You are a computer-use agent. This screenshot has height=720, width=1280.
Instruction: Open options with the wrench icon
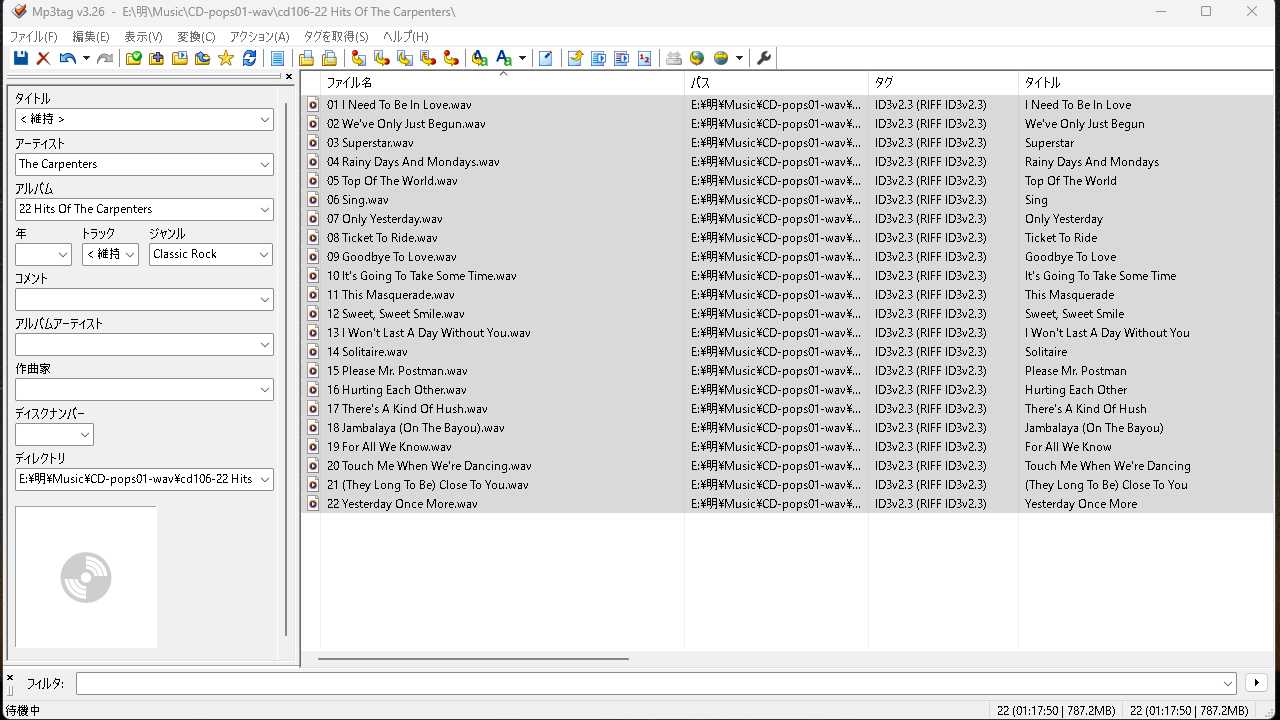click(x=764, y=58)
